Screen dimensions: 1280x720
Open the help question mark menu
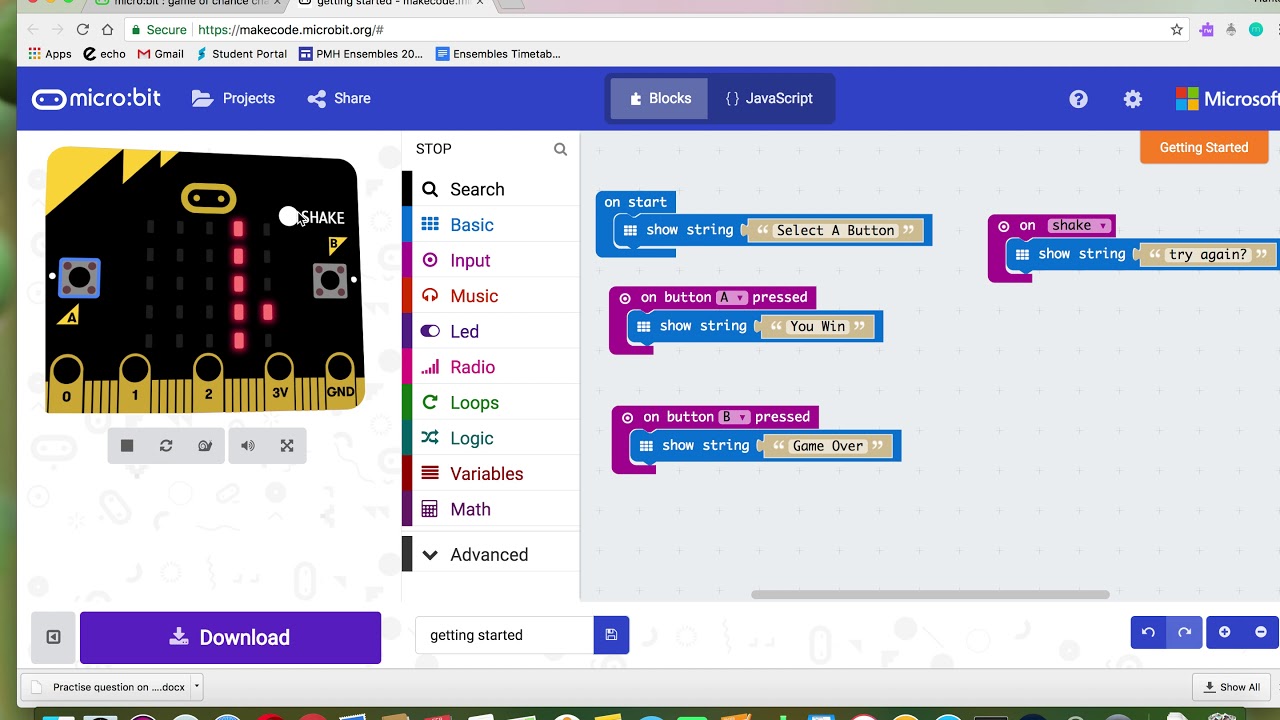[x=1078, y=98]
